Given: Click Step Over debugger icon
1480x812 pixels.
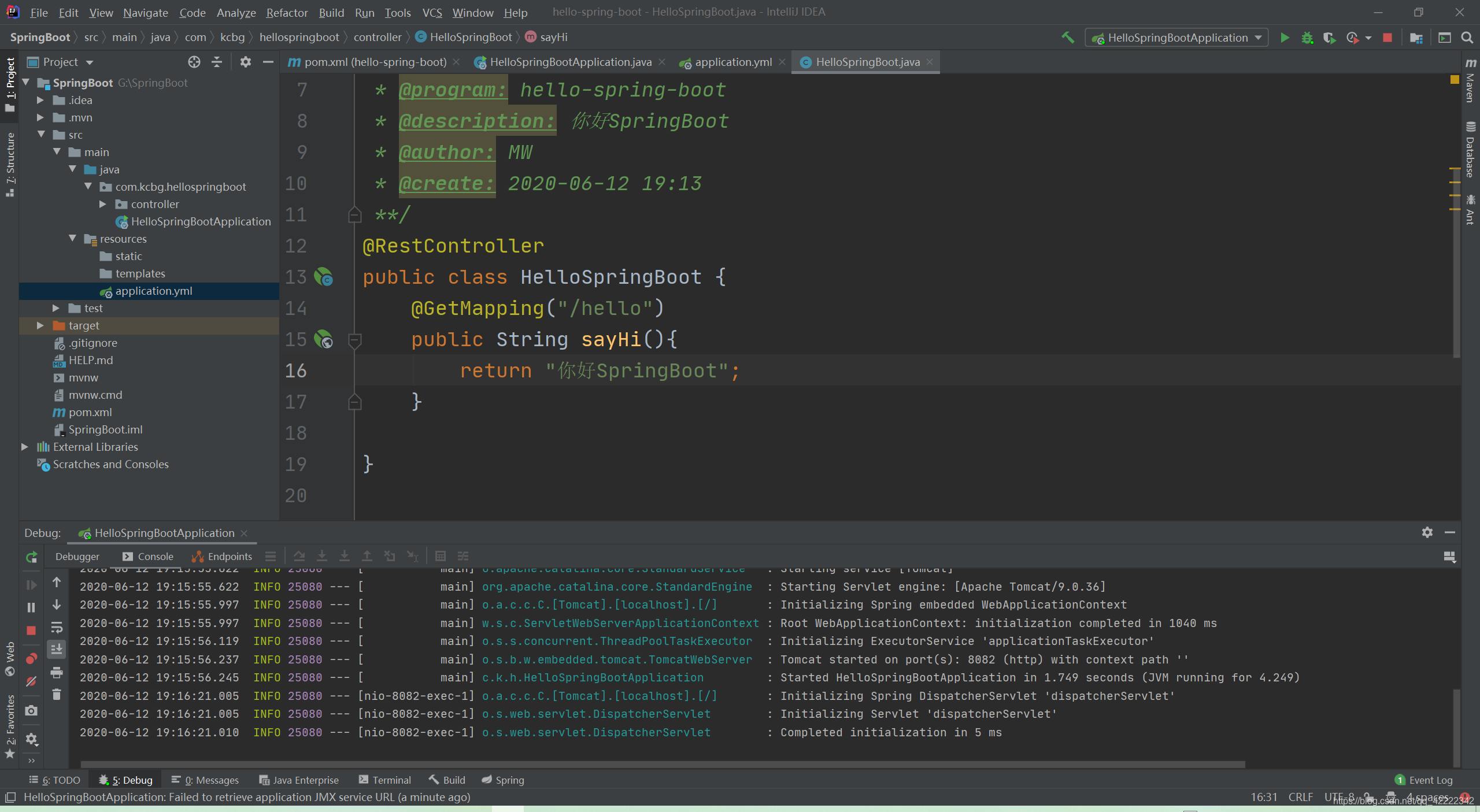Looking at the screenshot, I should 299,556.
